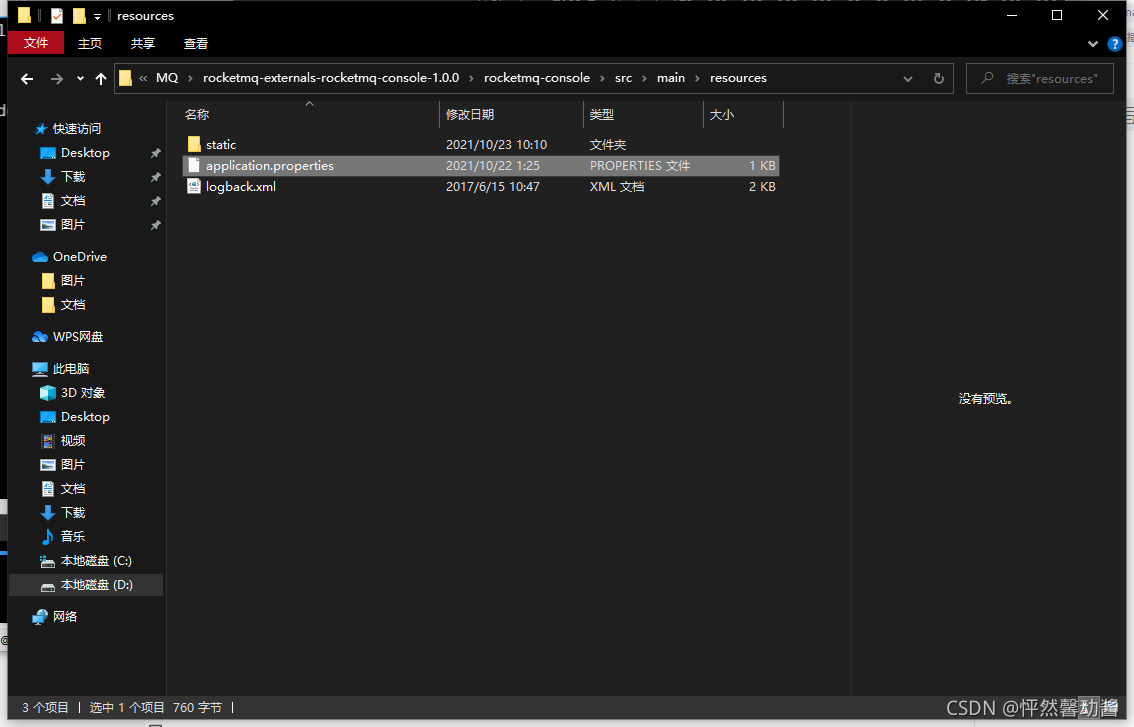The width and height of the screenshot is (1134, 727).
Task: Click the application.properties file icon
Action: (x=194, y=166)
